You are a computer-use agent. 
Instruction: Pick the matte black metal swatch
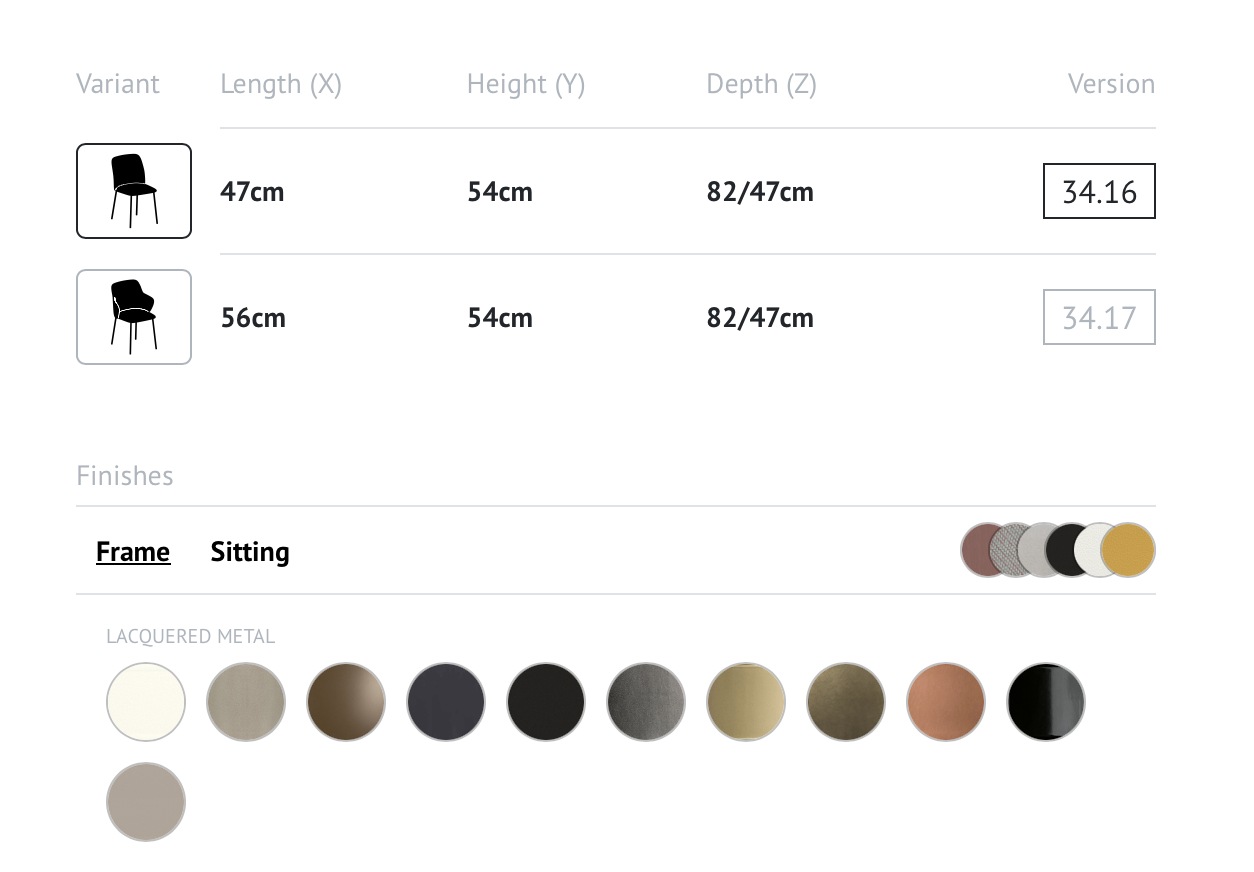(546, 702)
